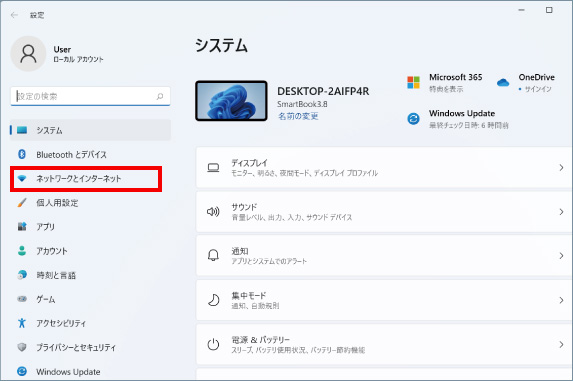Expand the ディスプレイ row chevron
This screenshot has width=573, height=381.
[x=561, y=168]
